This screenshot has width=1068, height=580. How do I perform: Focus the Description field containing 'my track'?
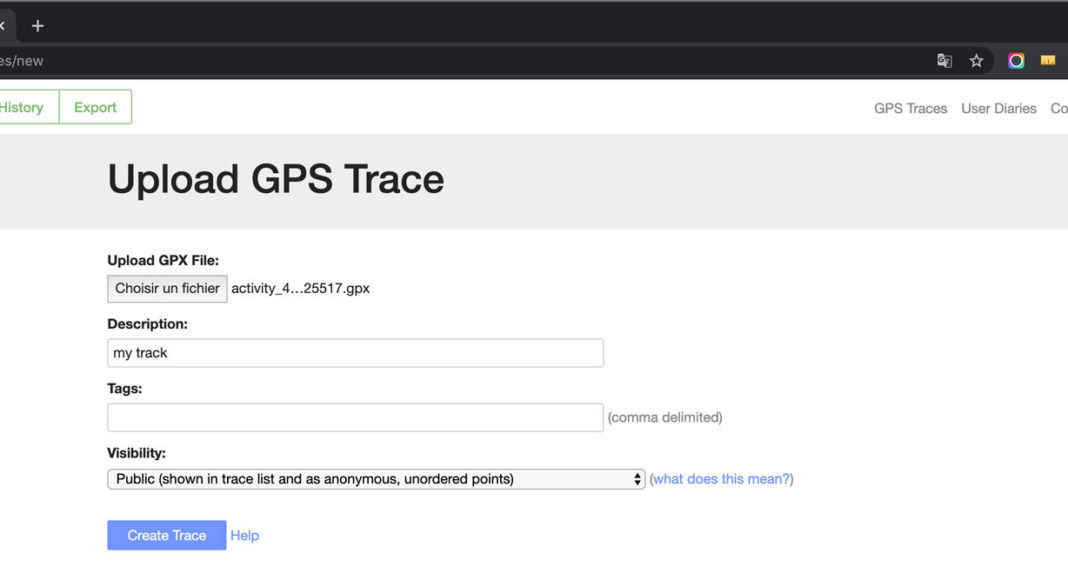point(355,353)
